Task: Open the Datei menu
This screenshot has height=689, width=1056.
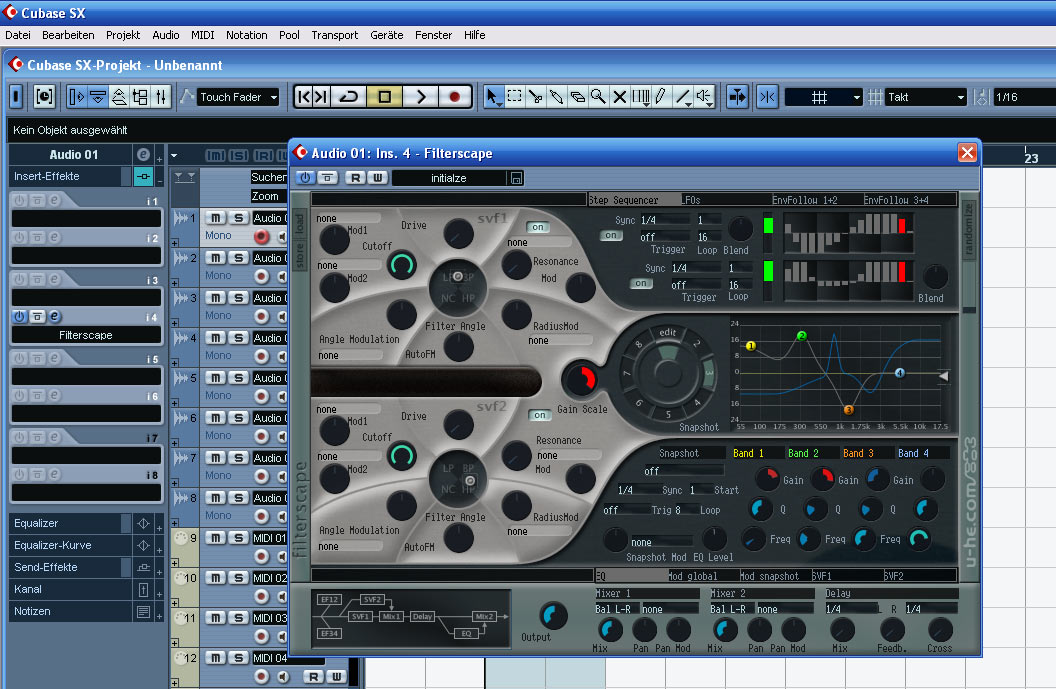Action: [18, 35]
